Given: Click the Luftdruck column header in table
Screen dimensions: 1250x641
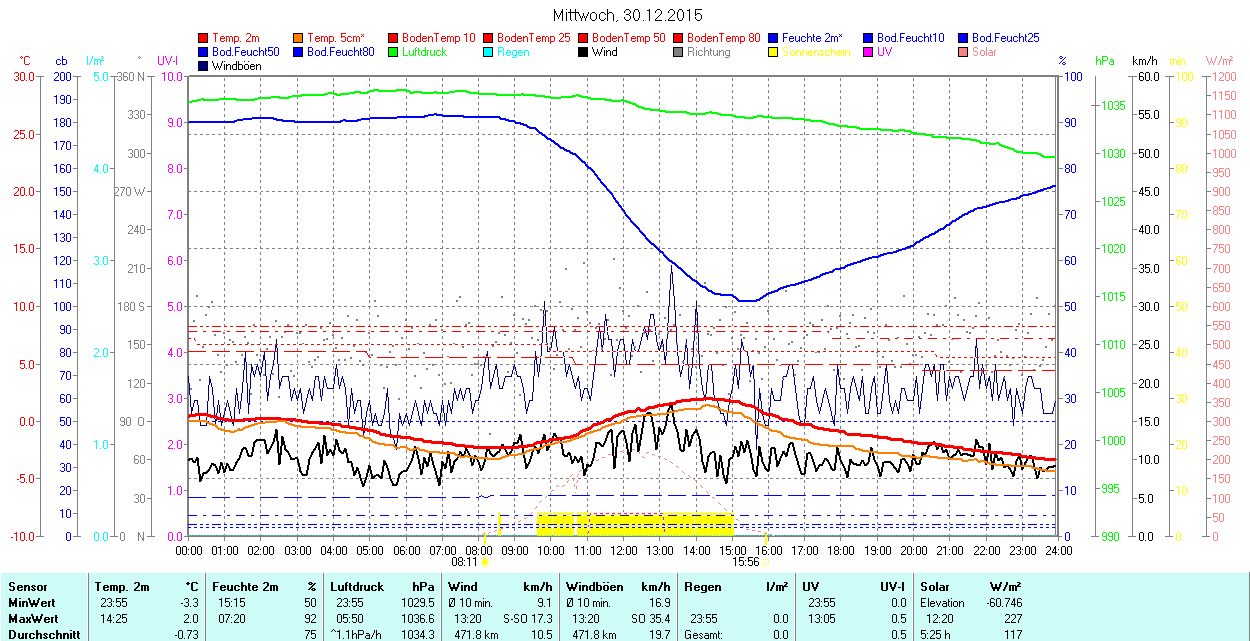Looking at the screenshot, I should (357, 587).
